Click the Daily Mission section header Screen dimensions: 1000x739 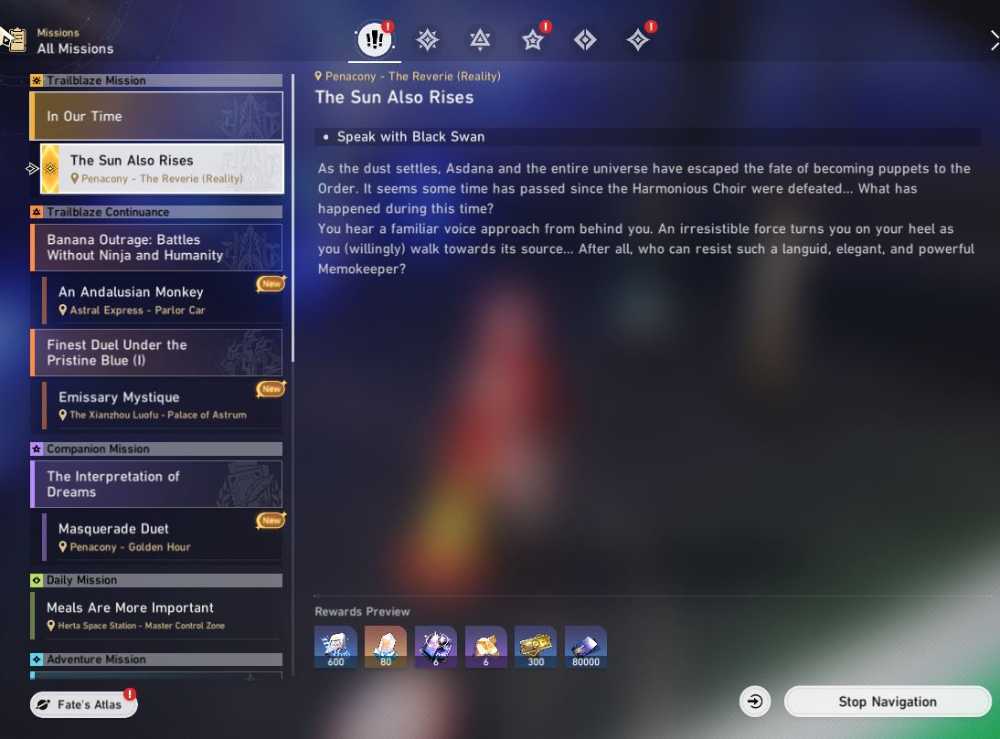156,580
